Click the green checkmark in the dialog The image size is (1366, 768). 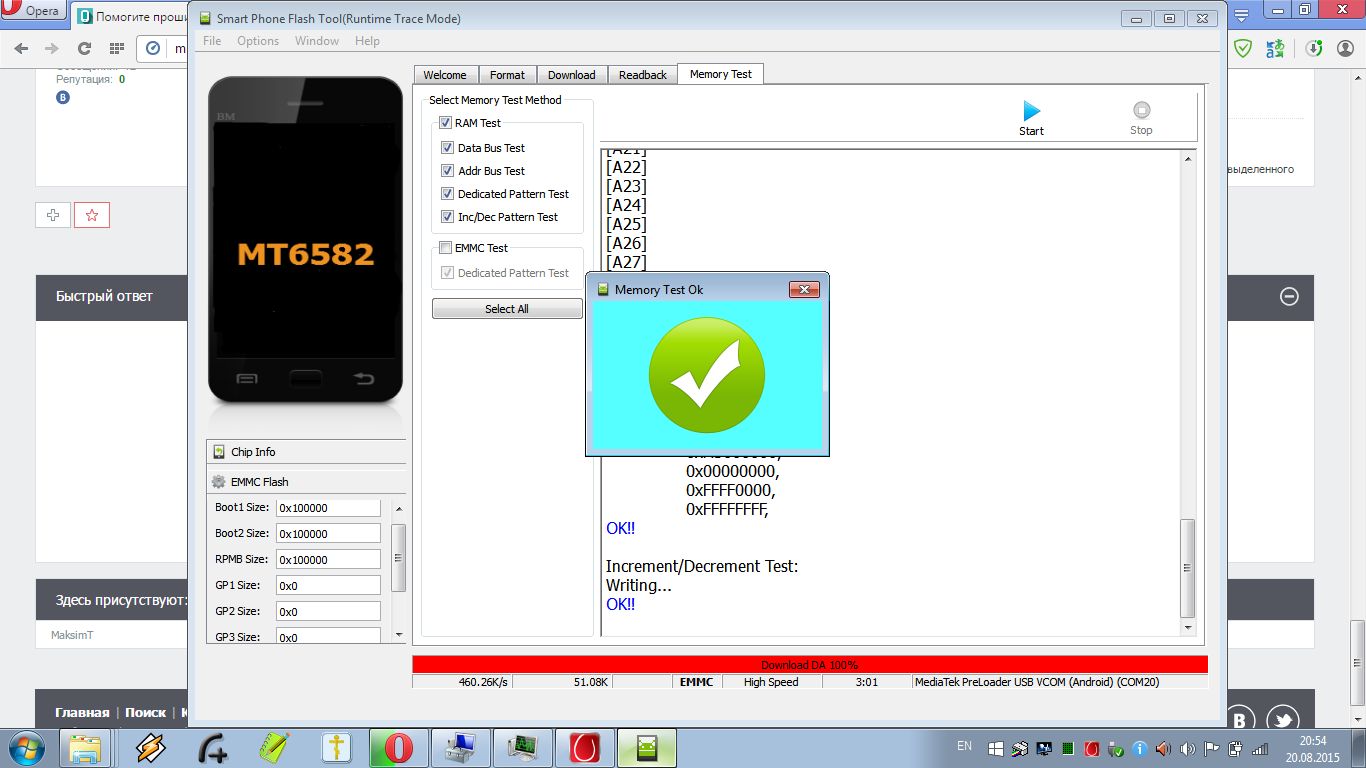click(x=707, y=376)
